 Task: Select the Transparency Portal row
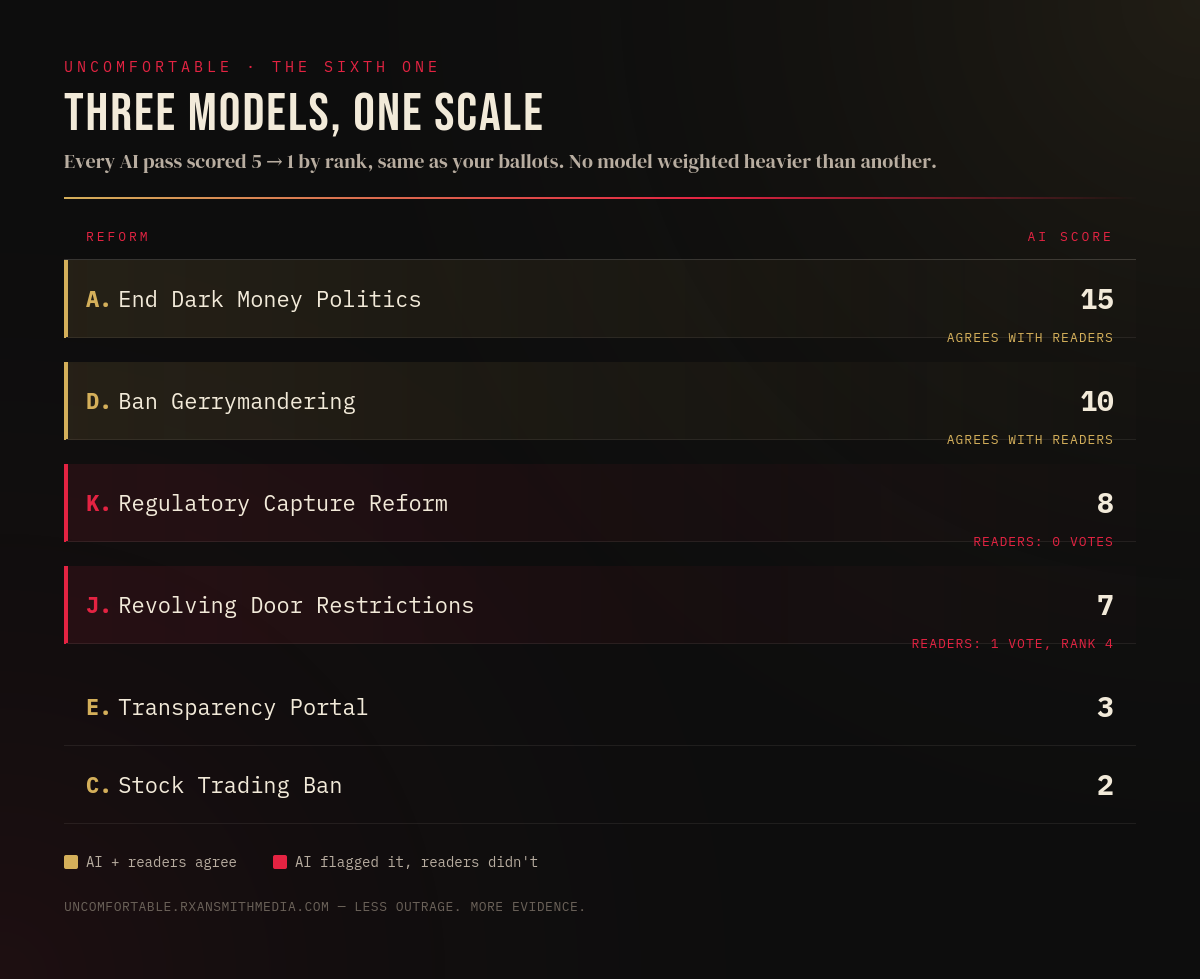point(600,707)
